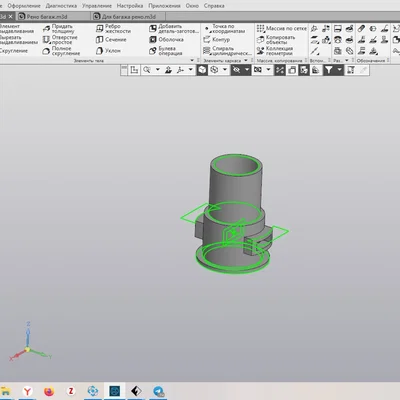Select the Отверстие простое tool

[60, 40]
